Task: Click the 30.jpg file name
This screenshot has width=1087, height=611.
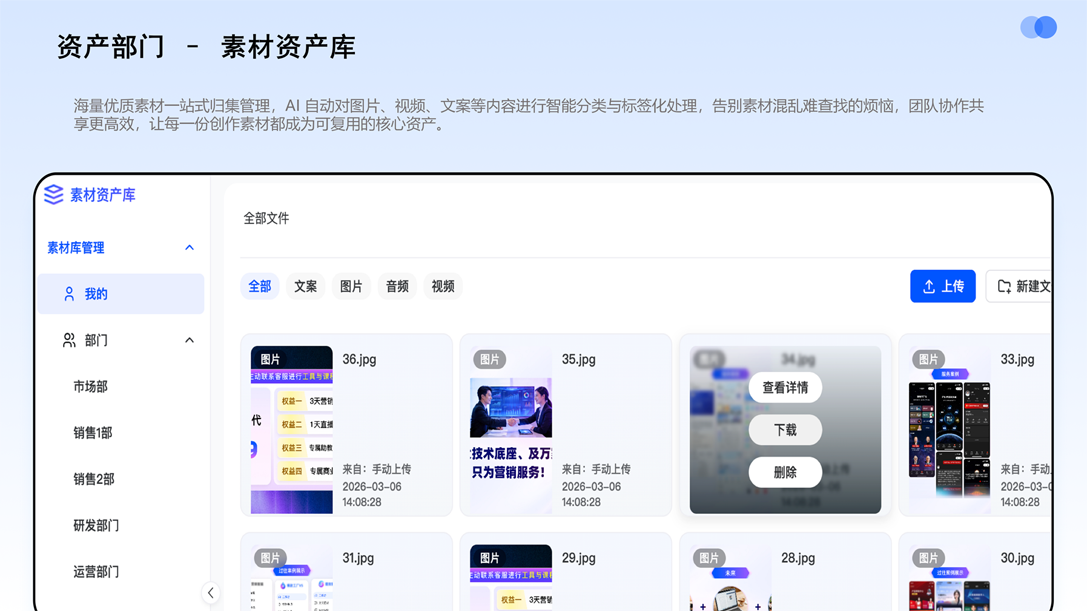Action: tap(1018, 558)
